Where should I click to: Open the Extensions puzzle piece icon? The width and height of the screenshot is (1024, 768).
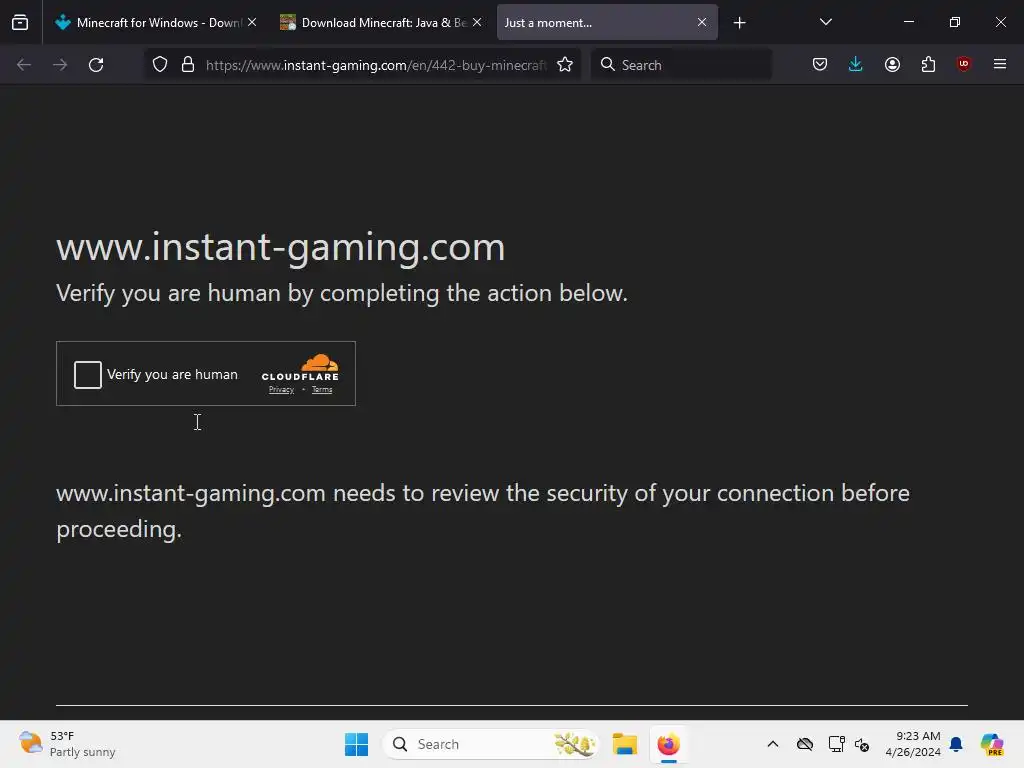pos(928,65)
